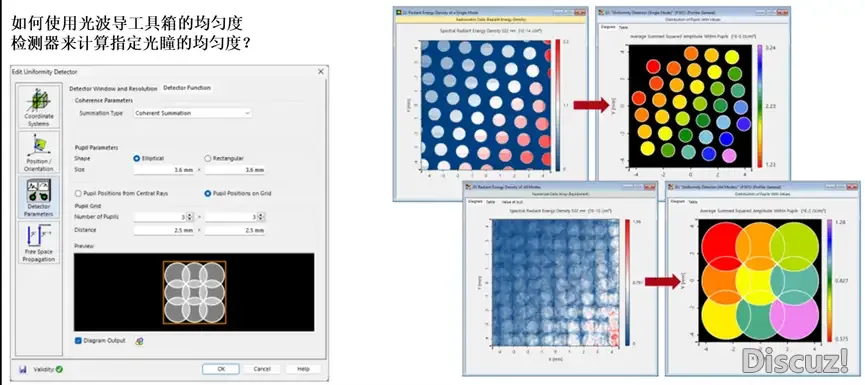The width and height of the screenshot is (865, 385).
Task: Click the save icon beside Validity
Action: (x=23, y=369)
